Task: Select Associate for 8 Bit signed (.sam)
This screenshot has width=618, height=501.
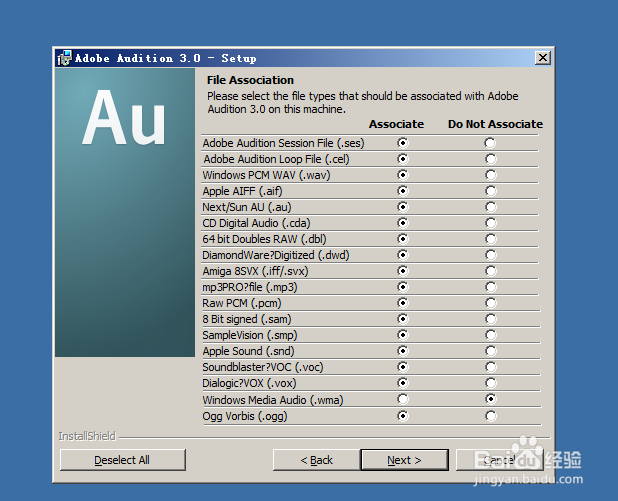Action: click(403, 318)
